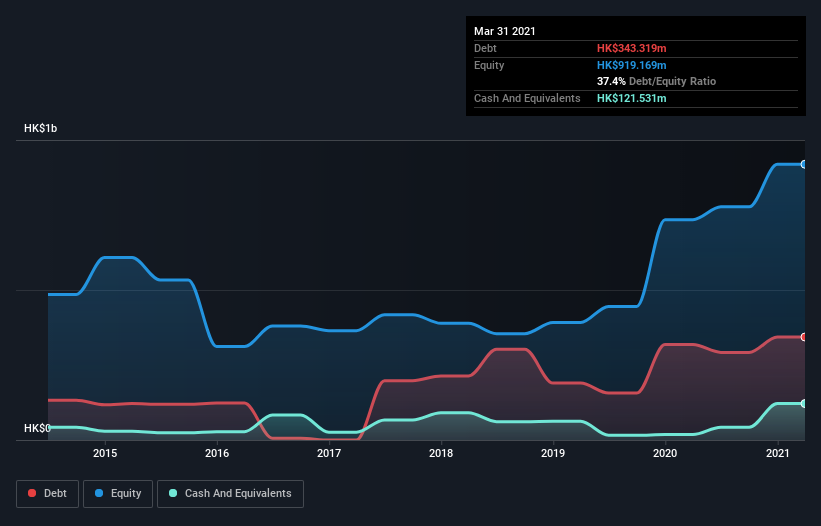Click the HK$919.169m equity value

point(631,65)
